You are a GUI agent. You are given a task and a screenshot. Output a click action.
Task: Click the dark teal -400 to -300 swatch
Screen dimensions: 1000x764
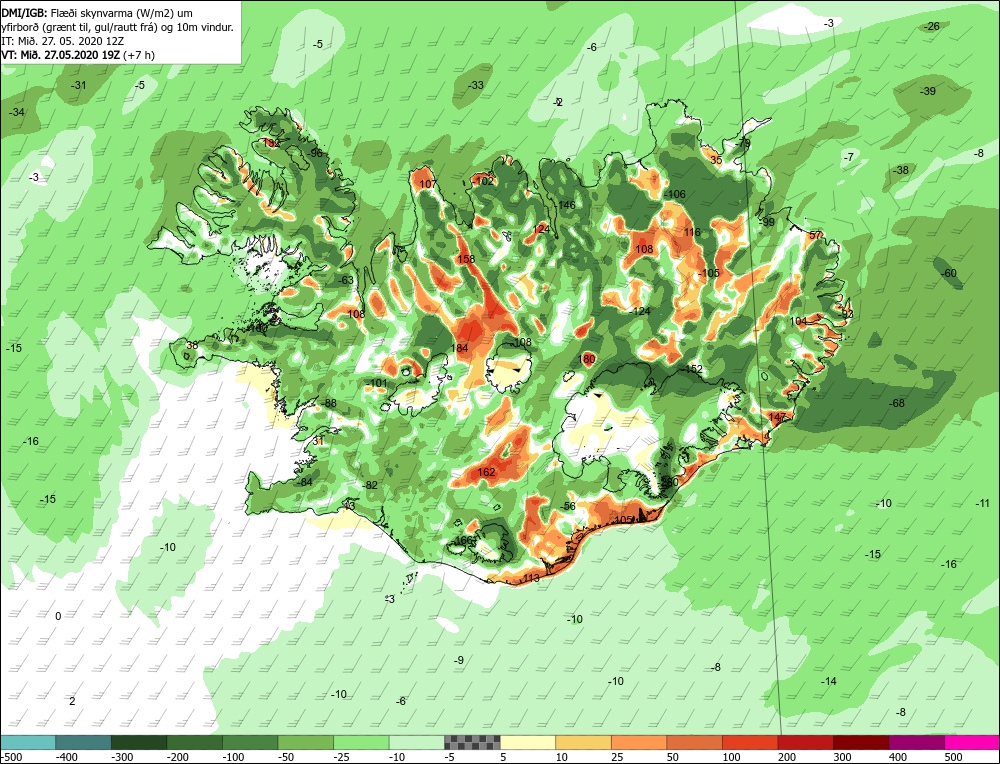pos(84,742)
